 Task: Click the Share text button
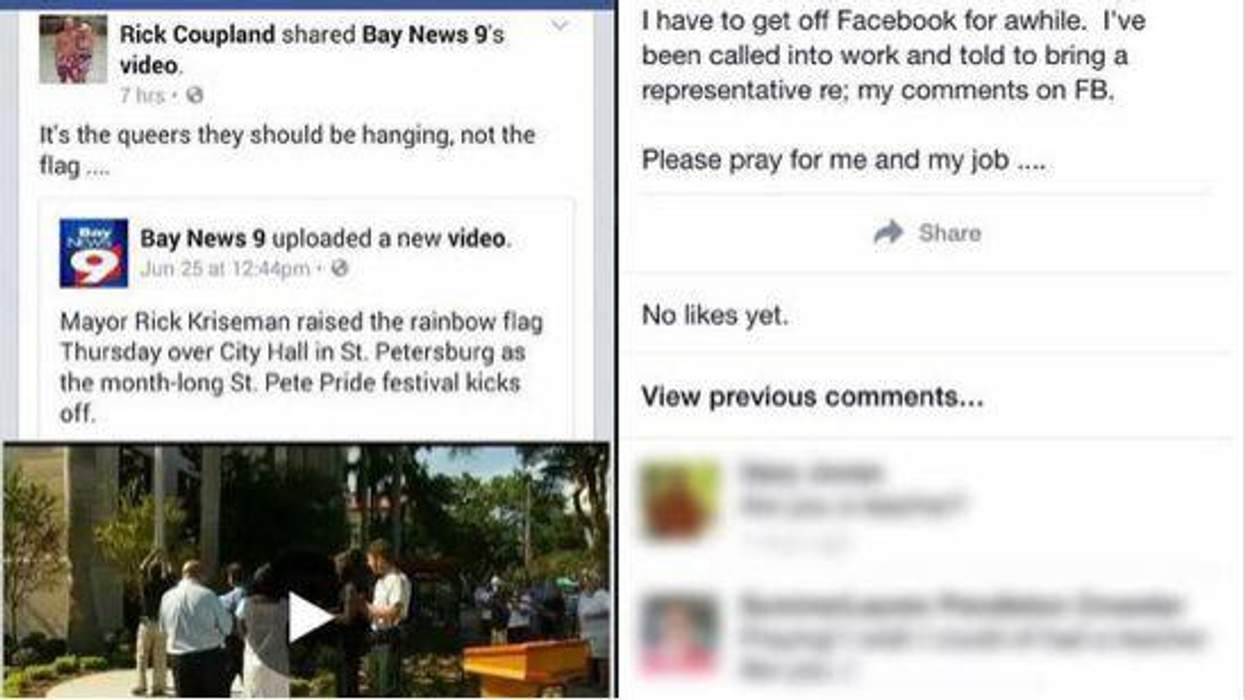click(949, 233)
